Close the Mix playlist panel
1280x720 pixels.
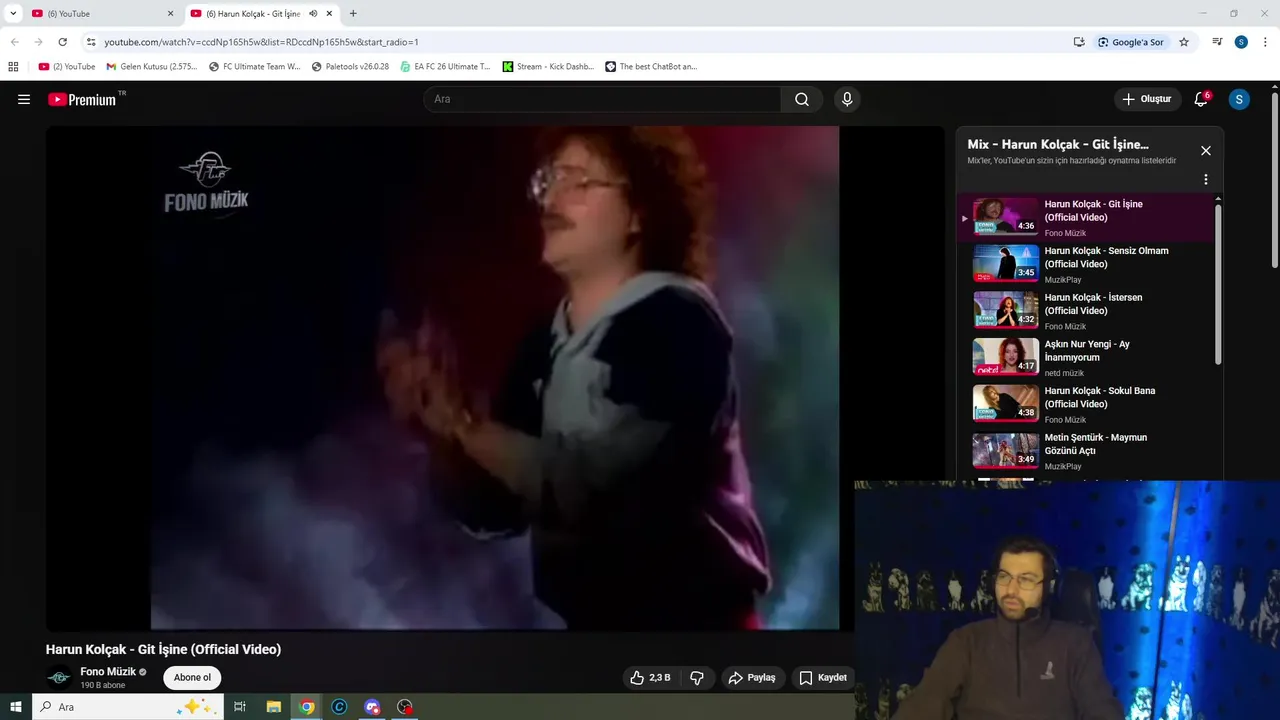tap(1206, 151)
